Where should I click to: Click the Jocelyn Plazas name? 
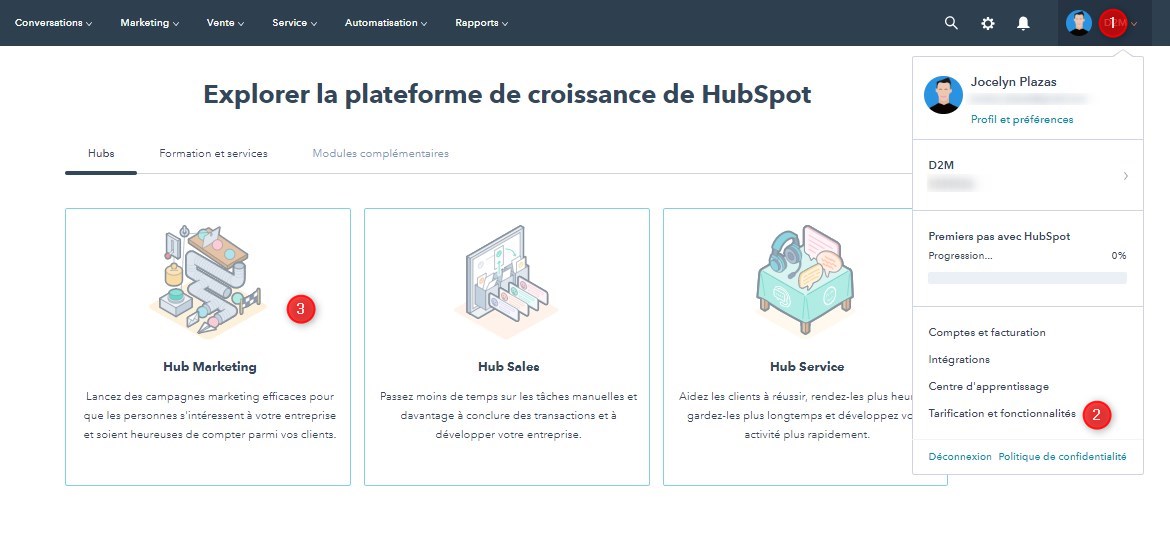(1013, 82)
